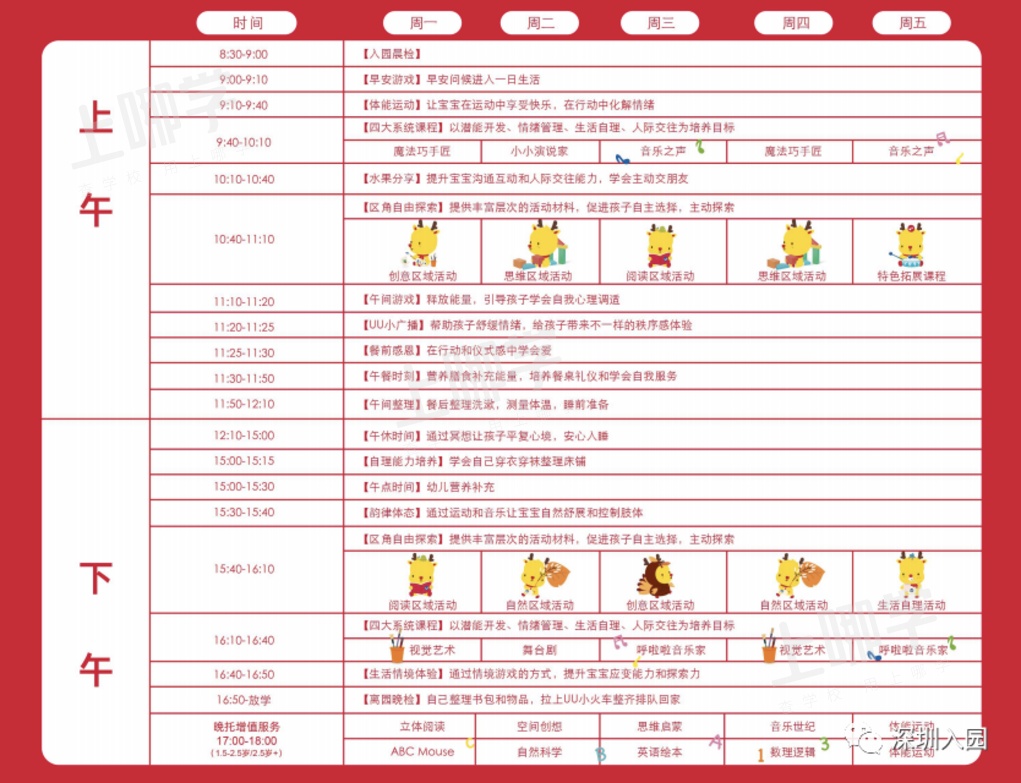Click Thursday's 魔法巧手匠 cell

tap(792, 151)
